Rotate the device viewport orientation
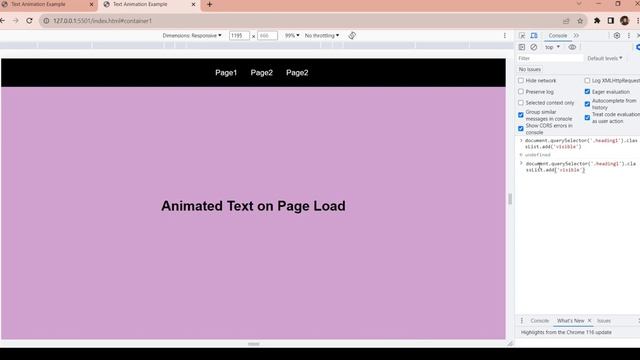 [352, 36]
